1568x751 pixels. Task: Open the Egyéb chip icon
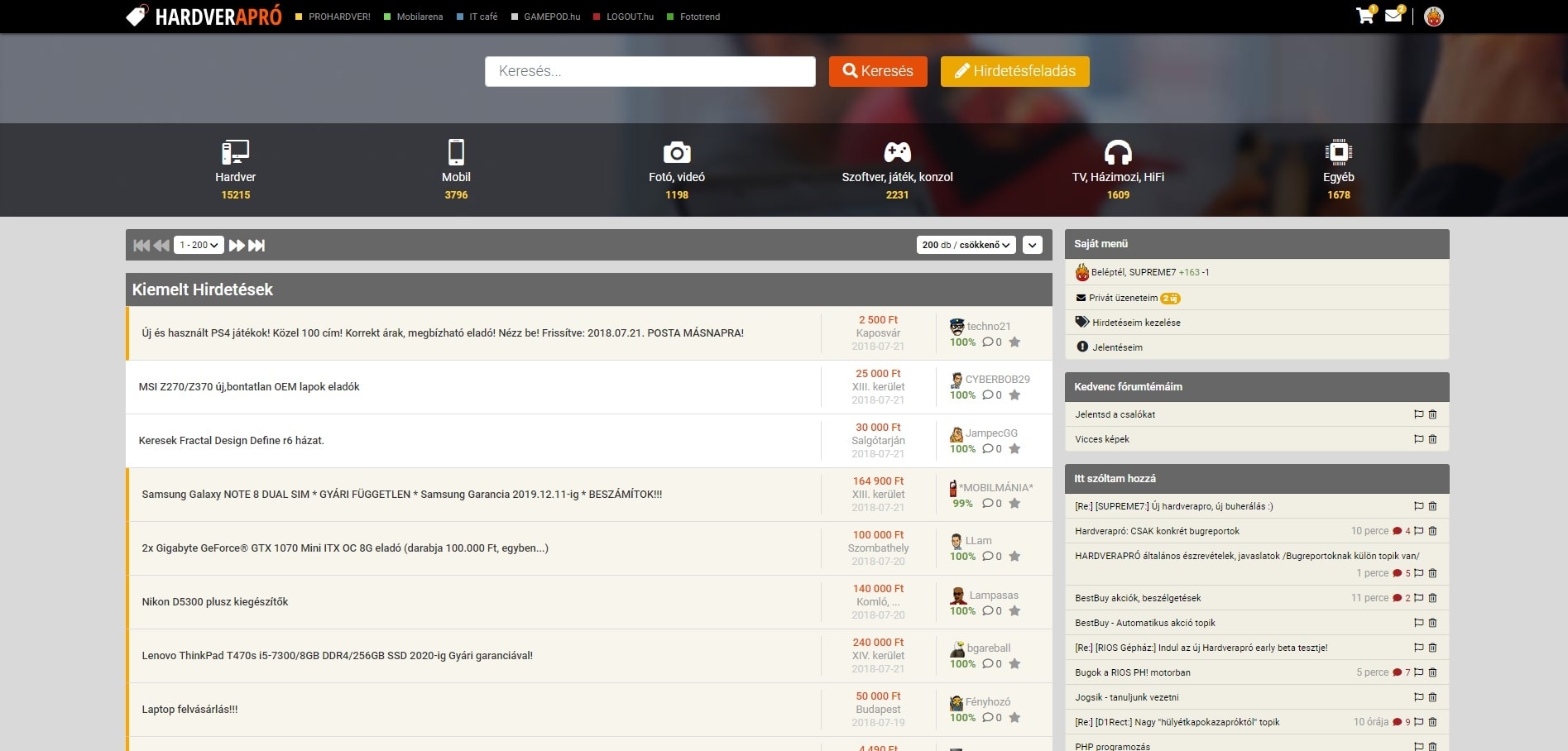point(1339,152)
